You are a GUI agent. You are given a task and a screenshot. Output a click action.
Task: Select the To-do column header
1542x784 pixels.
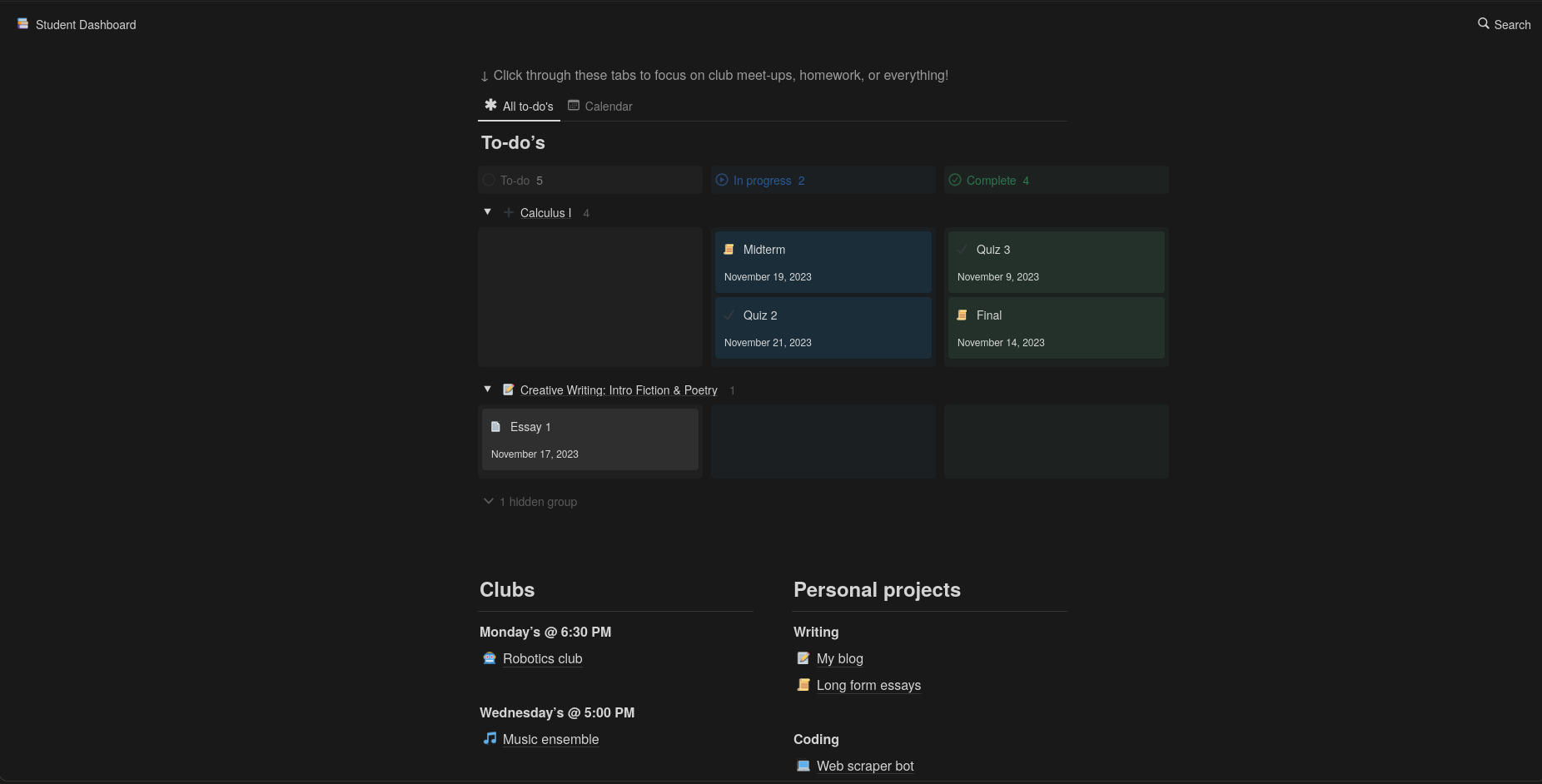click(x=589, y=181)
